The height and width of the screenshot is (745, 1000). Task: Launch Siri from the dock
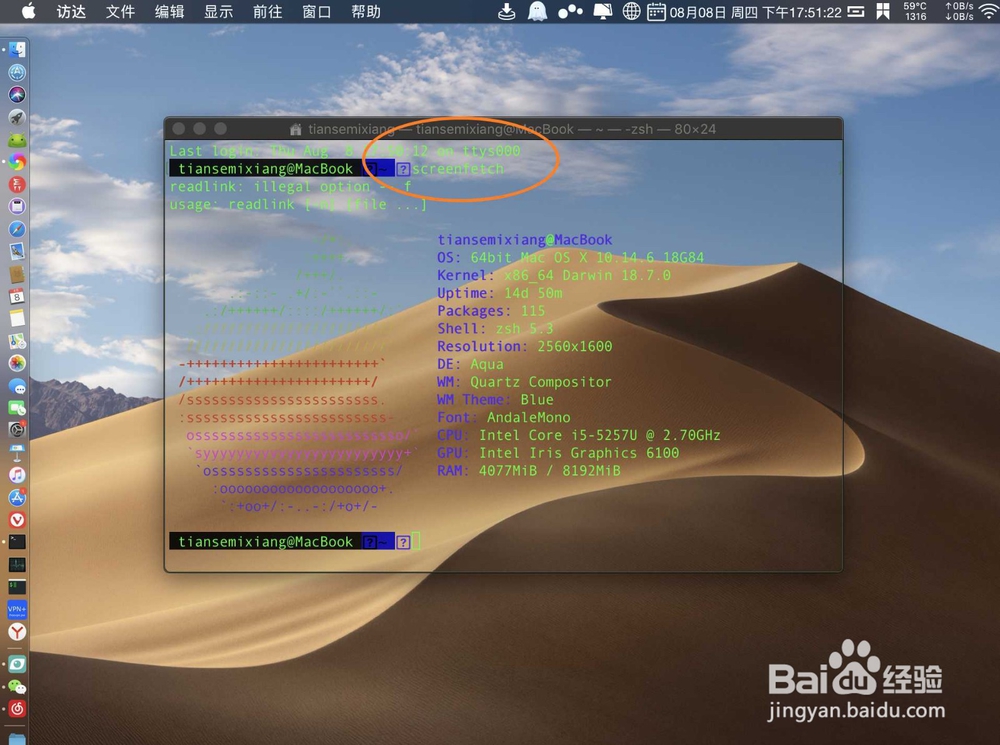(17, 94)
